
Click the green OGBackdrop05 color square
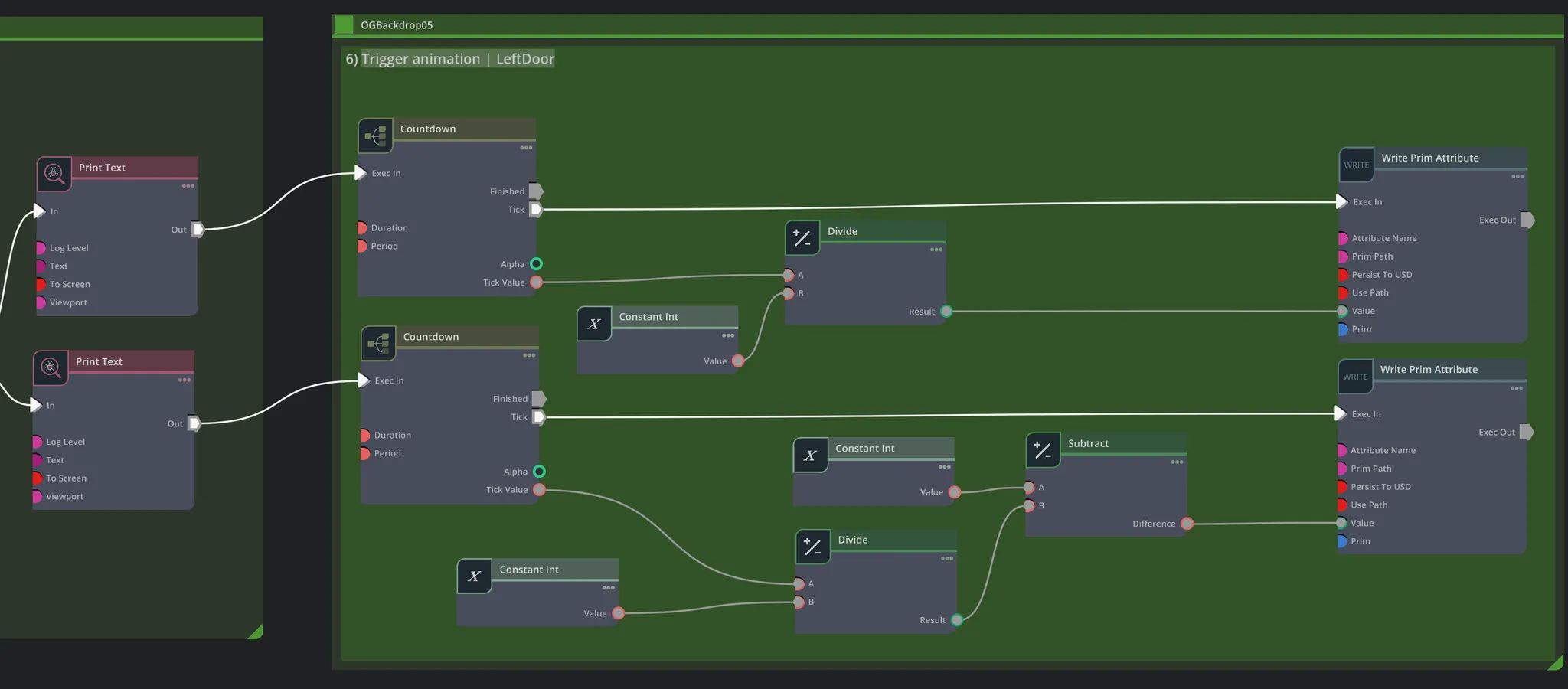tap(345, 25)
